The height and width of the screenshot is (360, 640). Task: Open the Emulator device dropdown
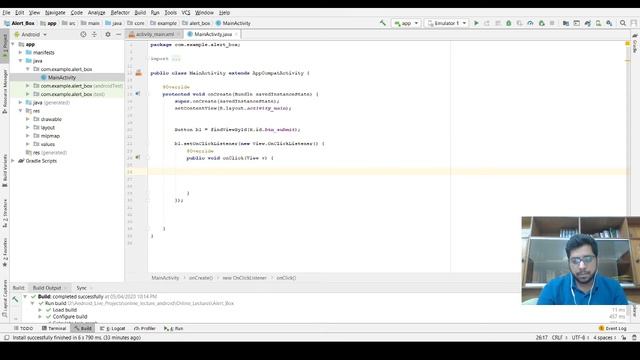(x=447, y=23)
